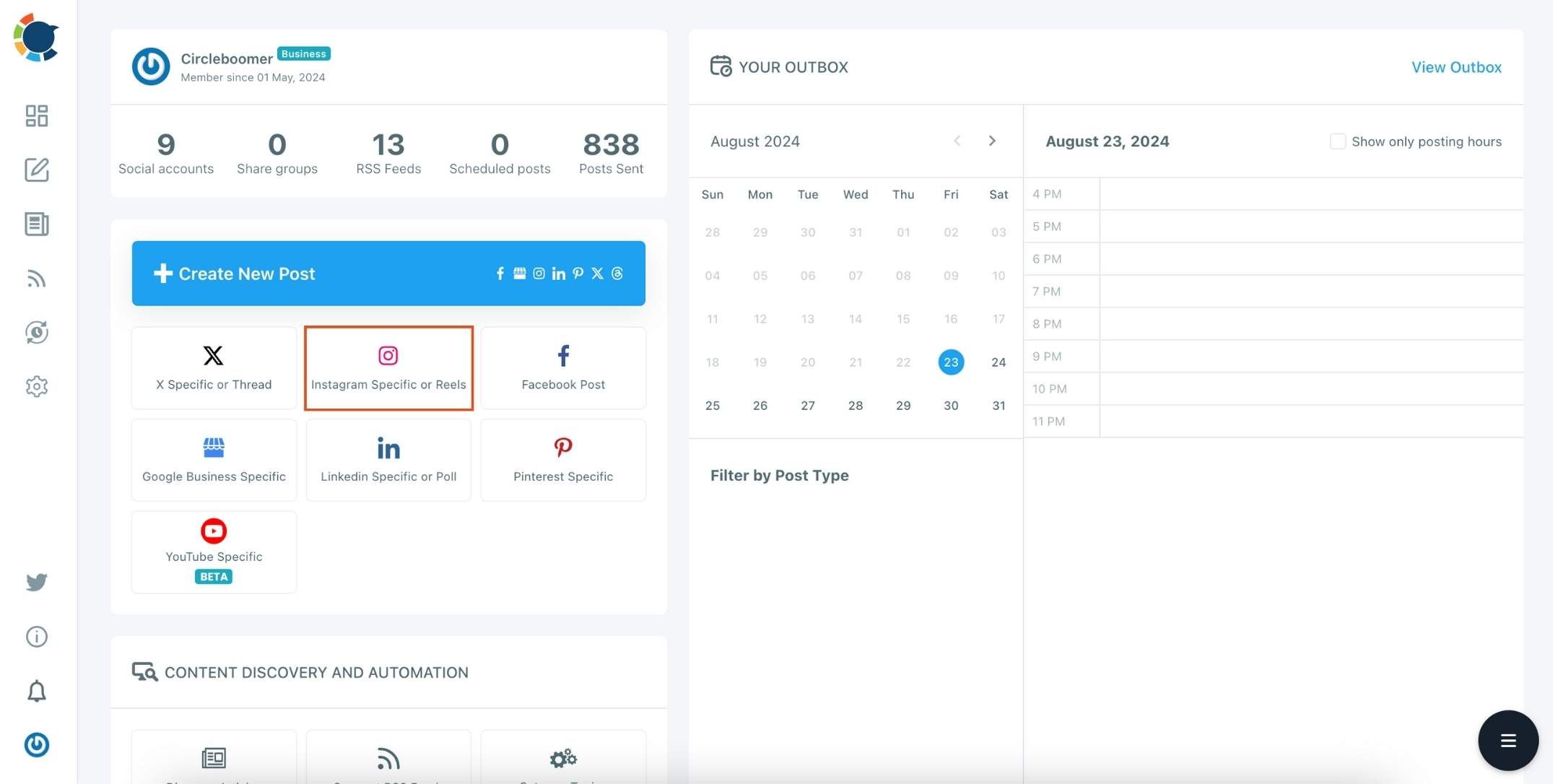Click the Notifications bell icon
1553x784 pixels.
(x=36, y=690)
